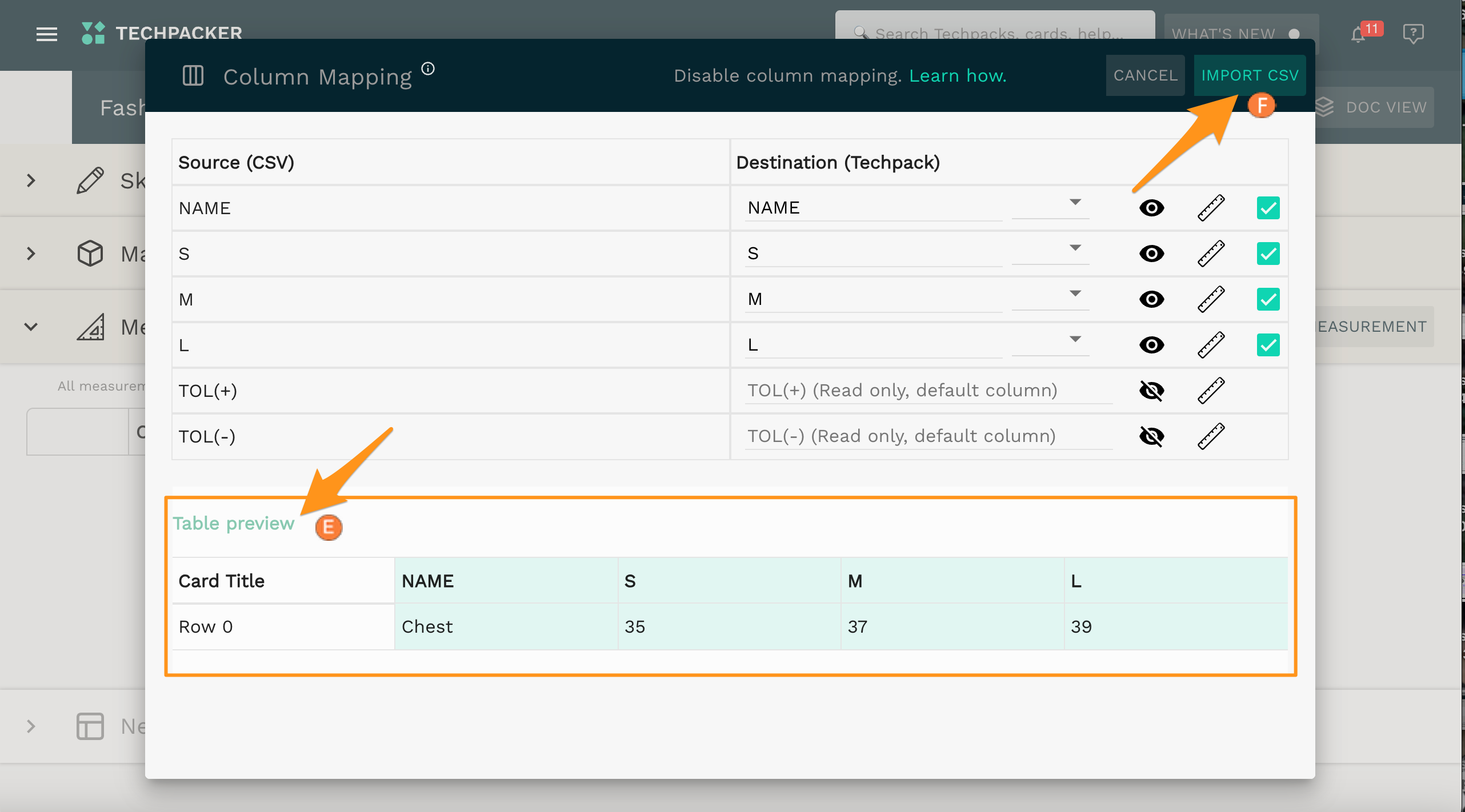Uncheck the L row checkbox
This screenshot has height=812, width=1465.
tap(1268, 345)
